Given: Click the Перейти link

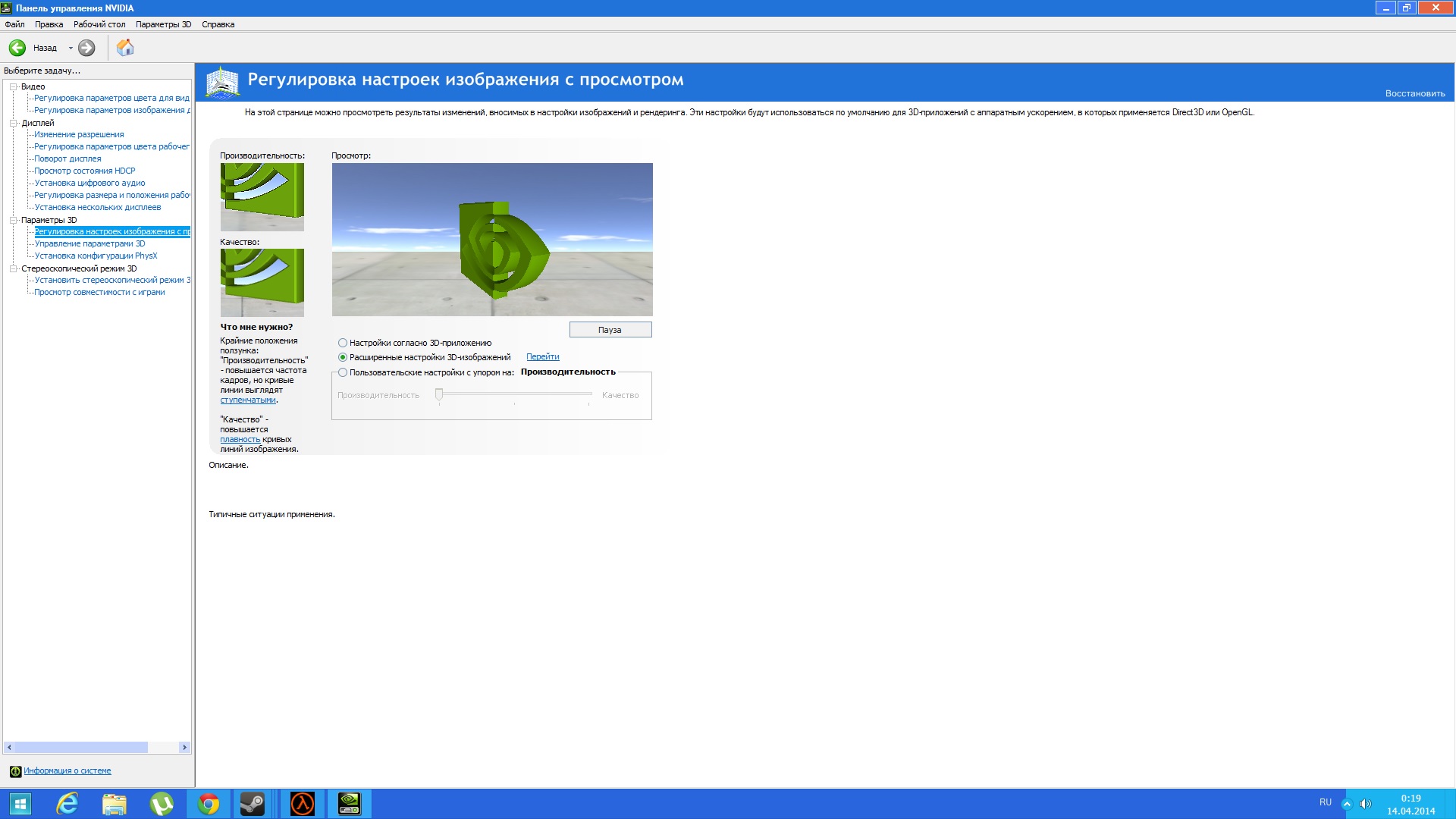Looking at the screenshot, I should pyautogui.click(x=543, y=357).
